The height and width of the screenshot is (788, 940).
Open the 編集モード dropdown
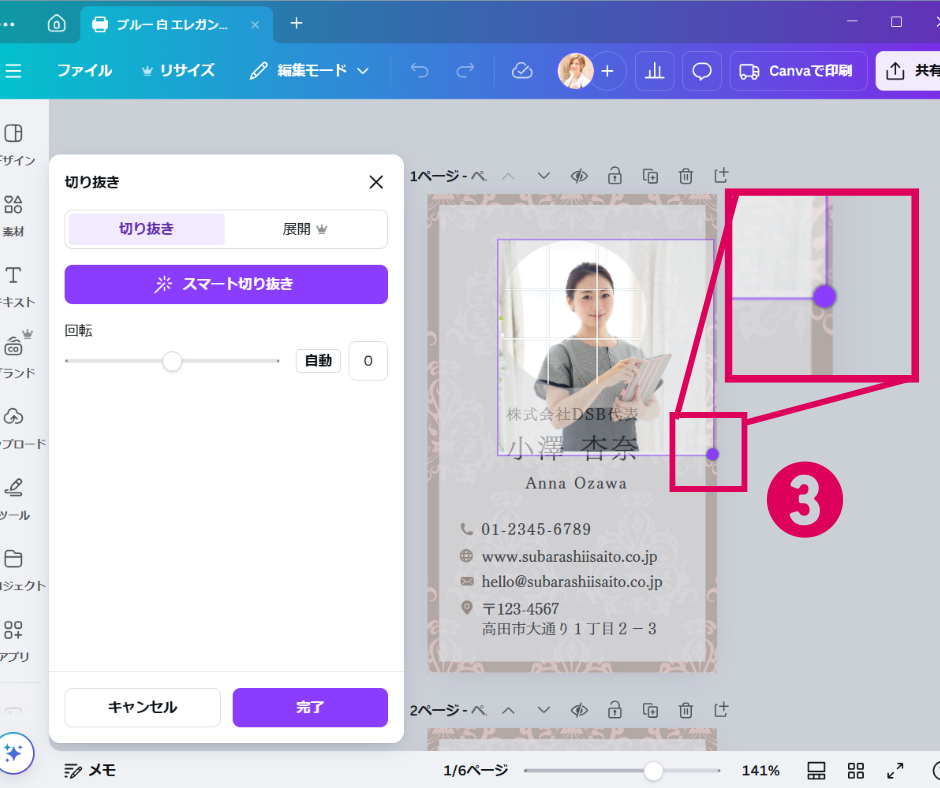(x=309, y=71)
